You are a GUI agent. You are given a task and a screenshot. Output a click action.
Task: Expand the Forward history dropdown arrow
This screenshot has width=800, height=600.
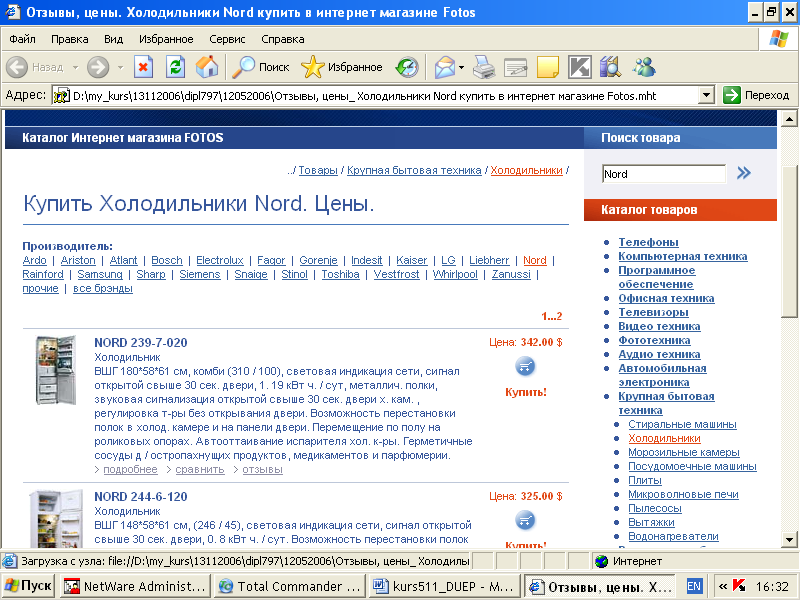coord(120,67)
